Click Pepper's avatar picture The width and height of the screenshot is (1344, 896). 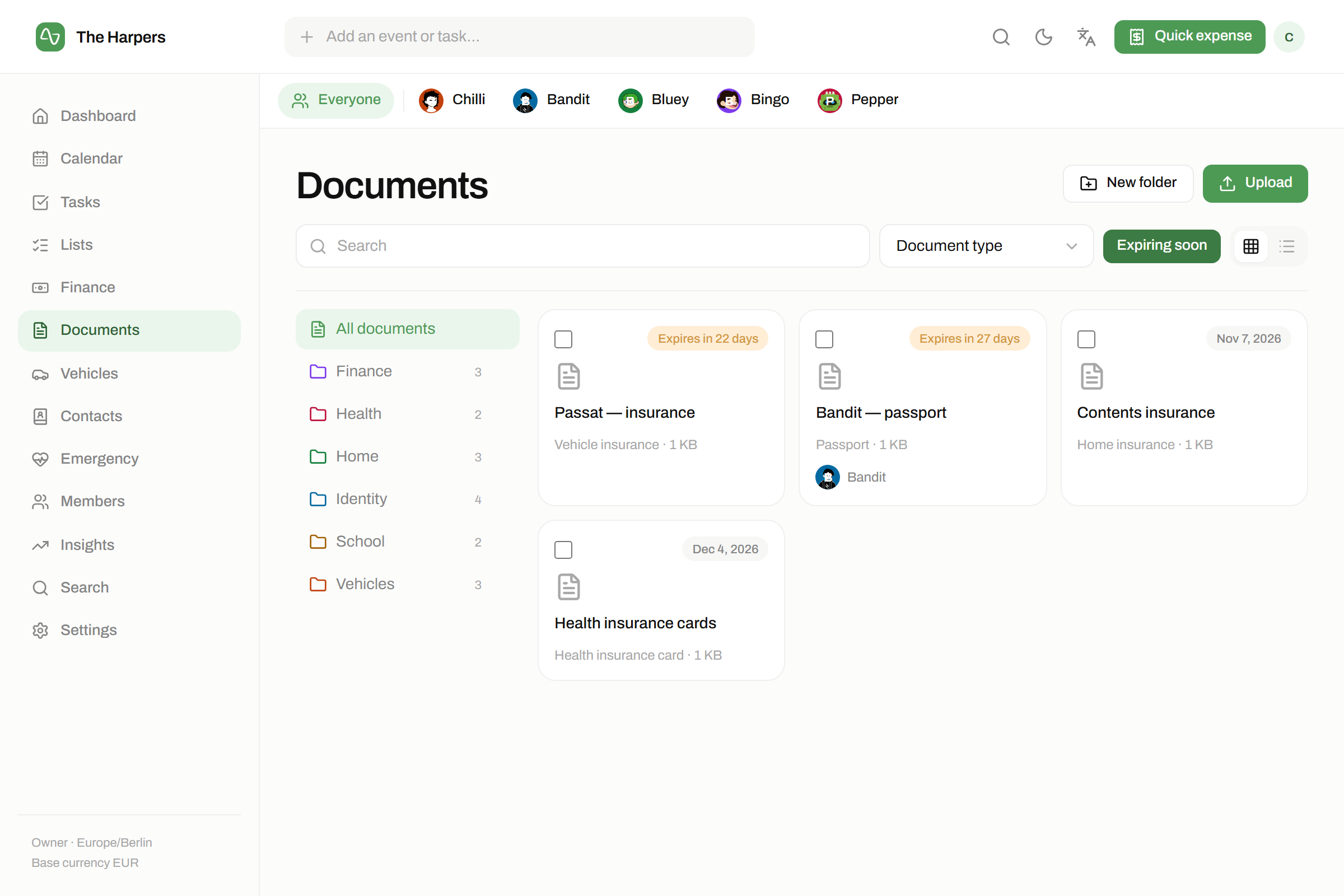click(830, 101)
